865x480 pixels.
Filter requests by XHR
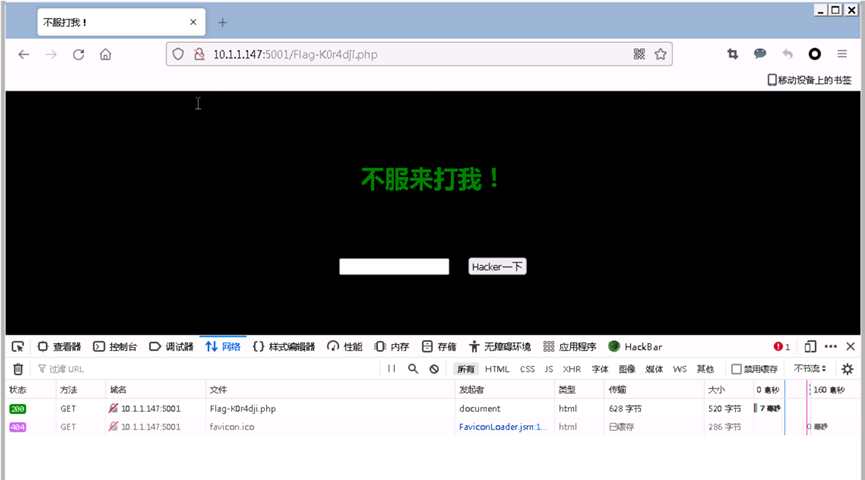pos(572,369)
